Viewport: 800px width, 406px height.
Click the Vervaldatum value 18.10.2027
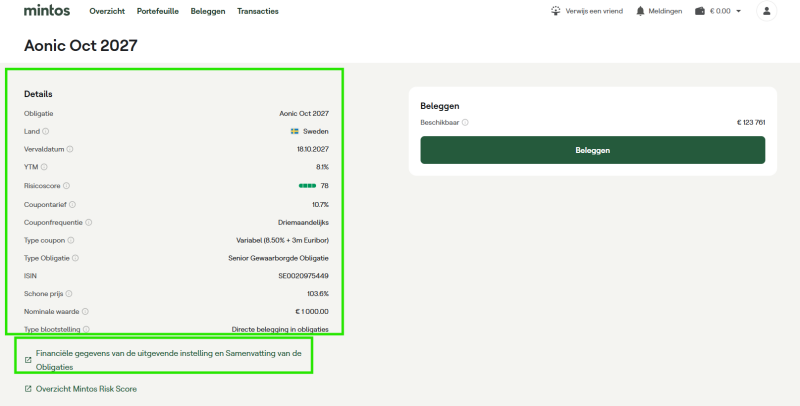[313, 149]
